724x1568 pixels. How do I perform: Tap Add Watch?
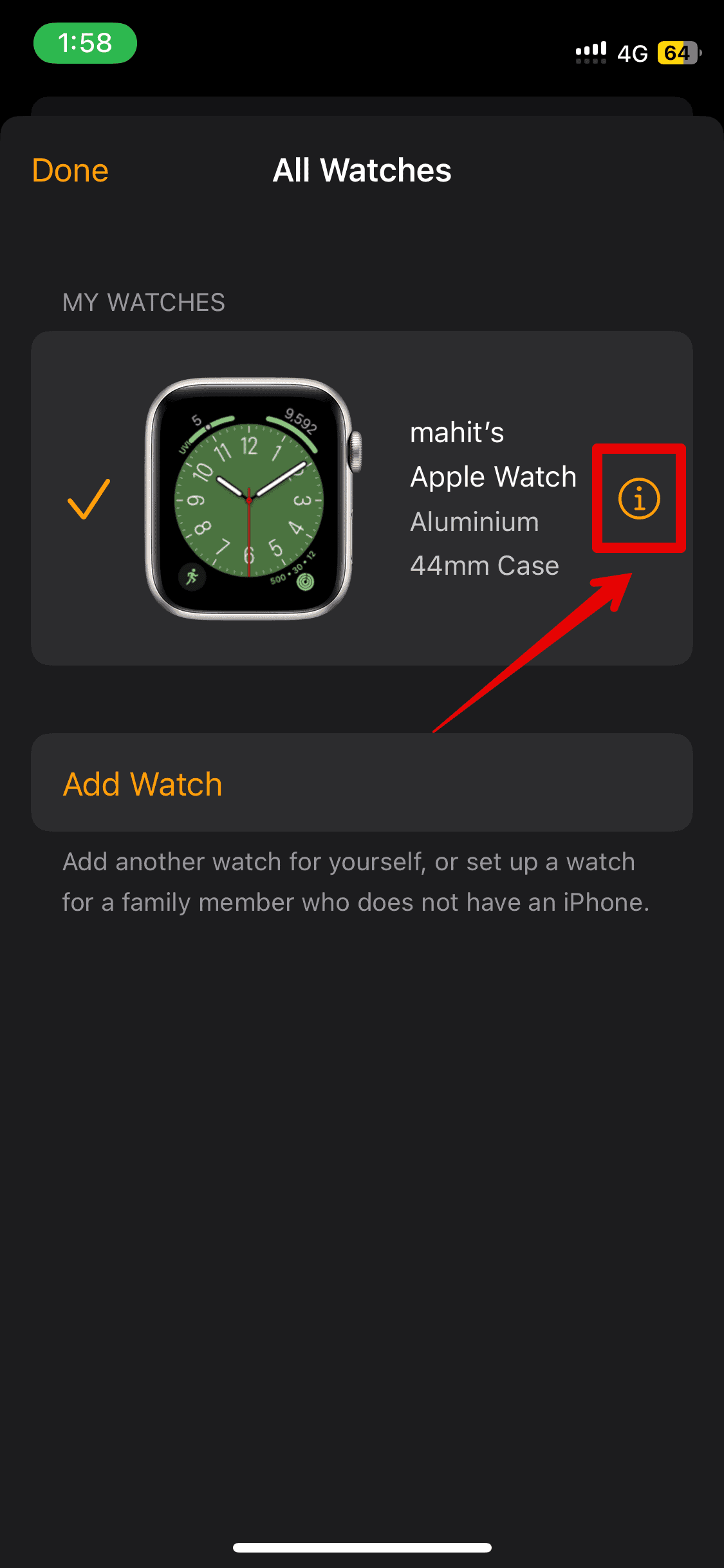tap(362, 783)
